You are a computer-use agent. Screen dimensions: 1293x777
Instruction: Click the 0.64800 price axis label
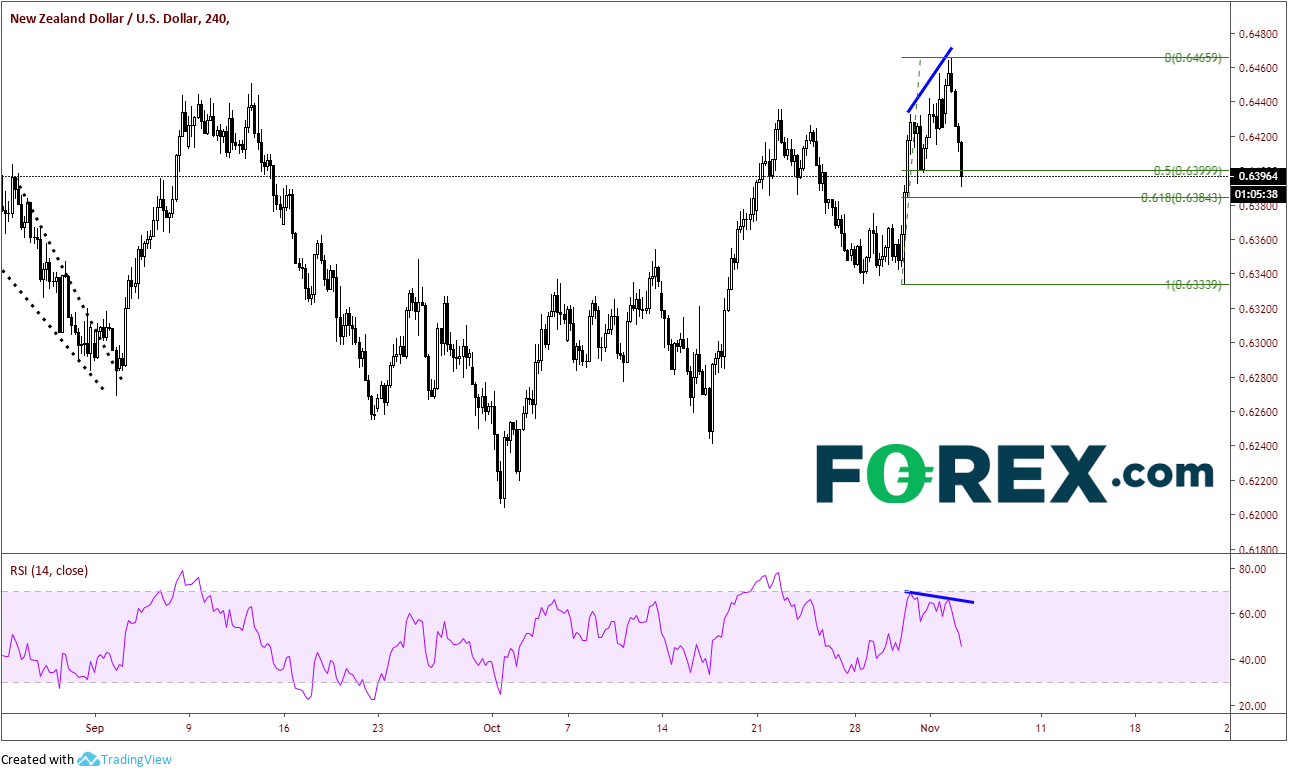[x=1256, y=34]
